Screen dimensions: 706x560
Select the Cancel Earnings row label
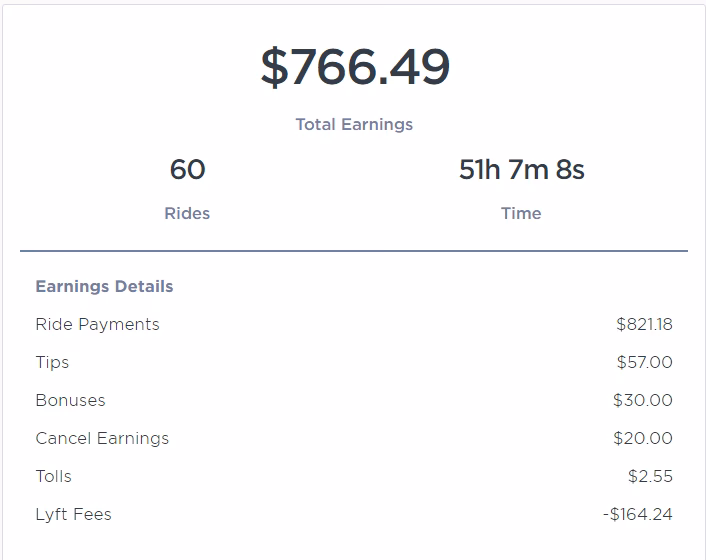coord(102,438)
